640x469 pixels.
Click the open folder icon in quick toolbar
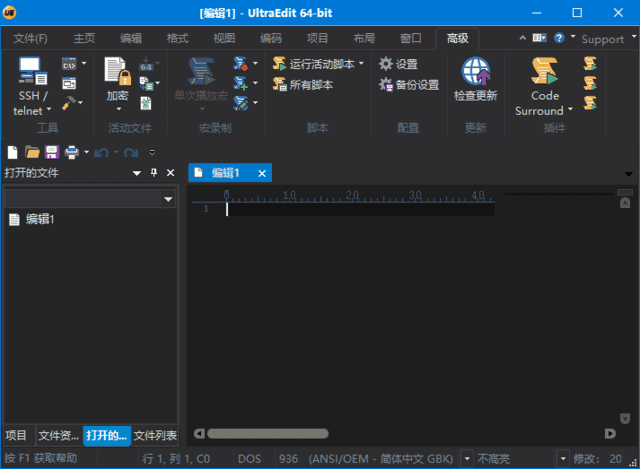click(32, 152)
